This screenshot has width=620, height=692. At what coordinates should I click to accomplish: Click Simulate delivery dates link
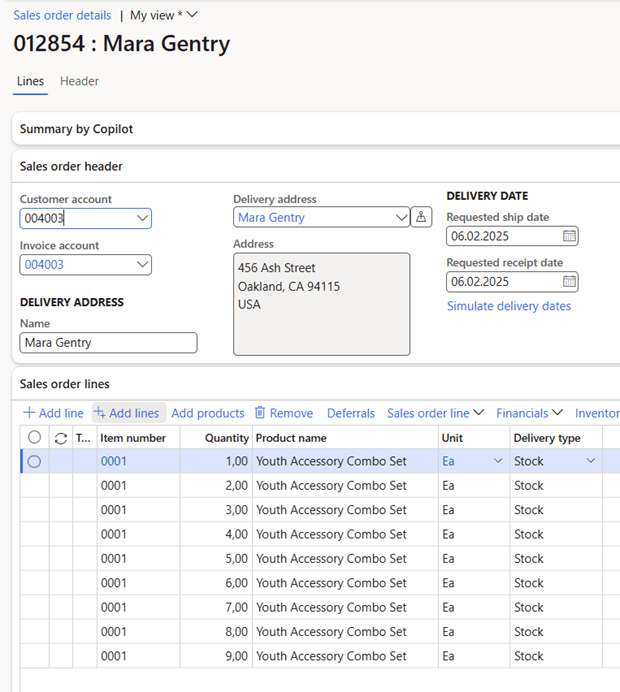click(x=509, y=306)
